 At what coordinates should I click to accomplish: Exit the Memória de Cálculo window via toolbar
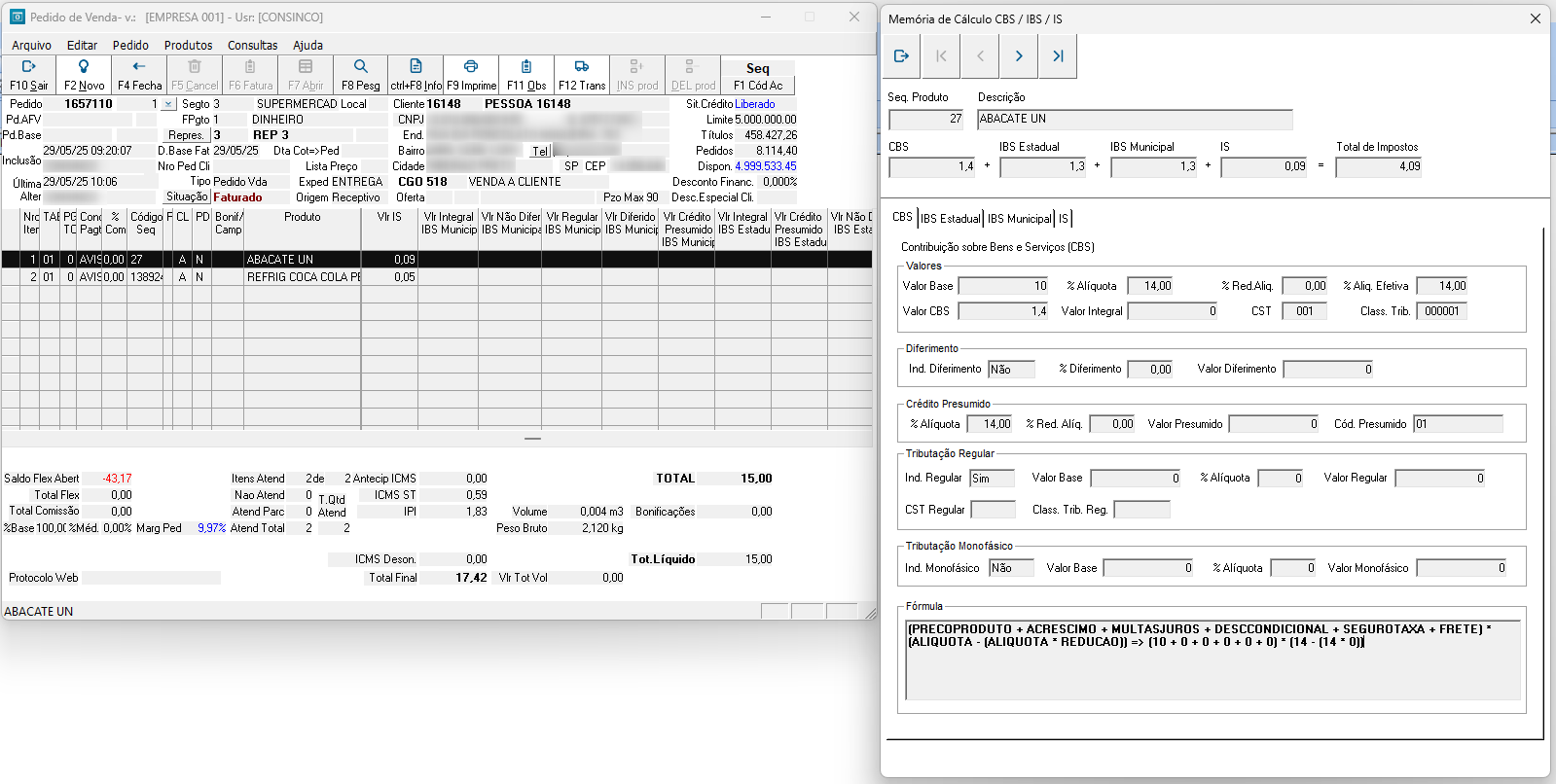(901, 56)
